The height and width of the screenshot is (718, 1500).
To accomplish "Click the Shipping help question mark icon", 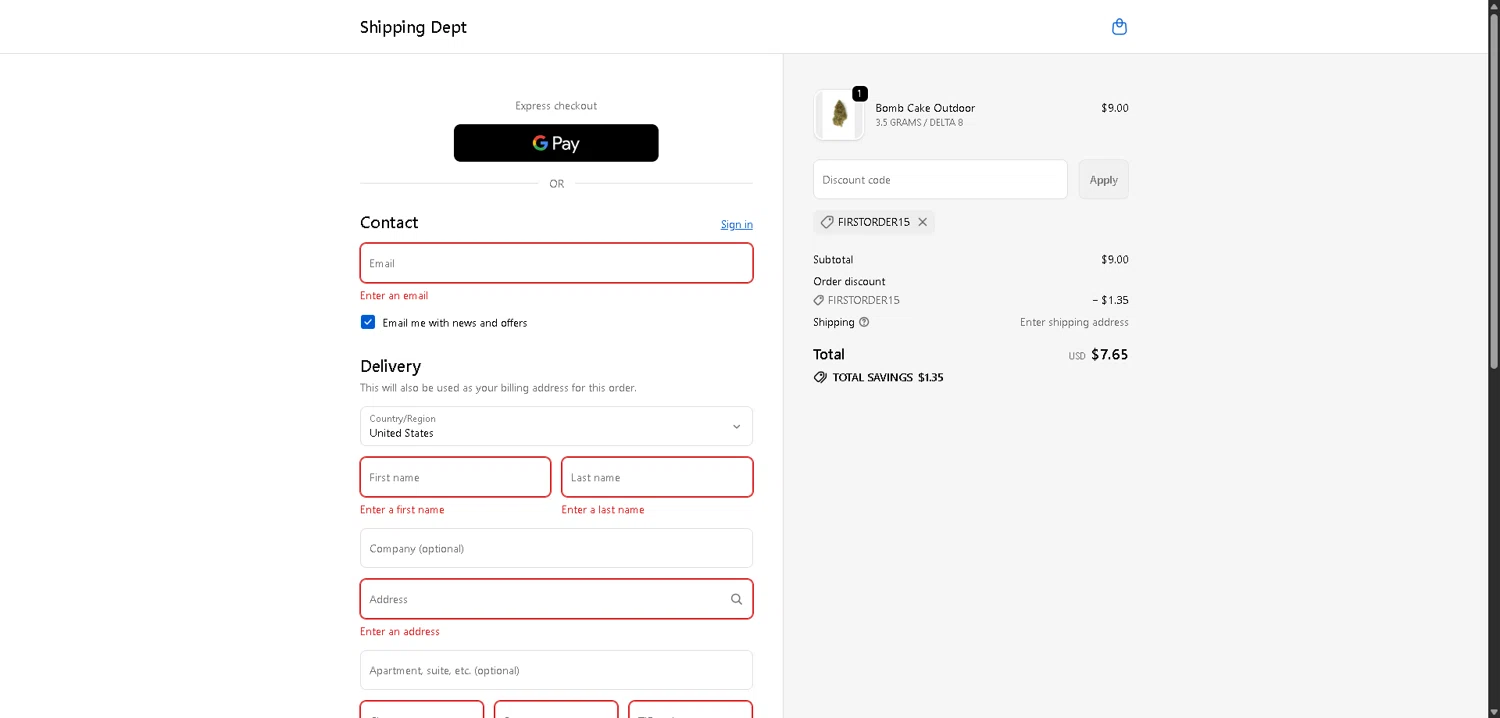I will tap(864, 322).
